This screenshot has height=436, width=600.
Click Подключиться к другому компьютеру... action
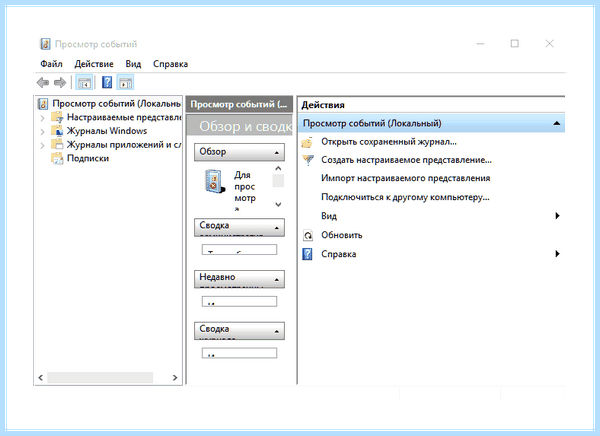pyautogui.click(x=405, y=197)
